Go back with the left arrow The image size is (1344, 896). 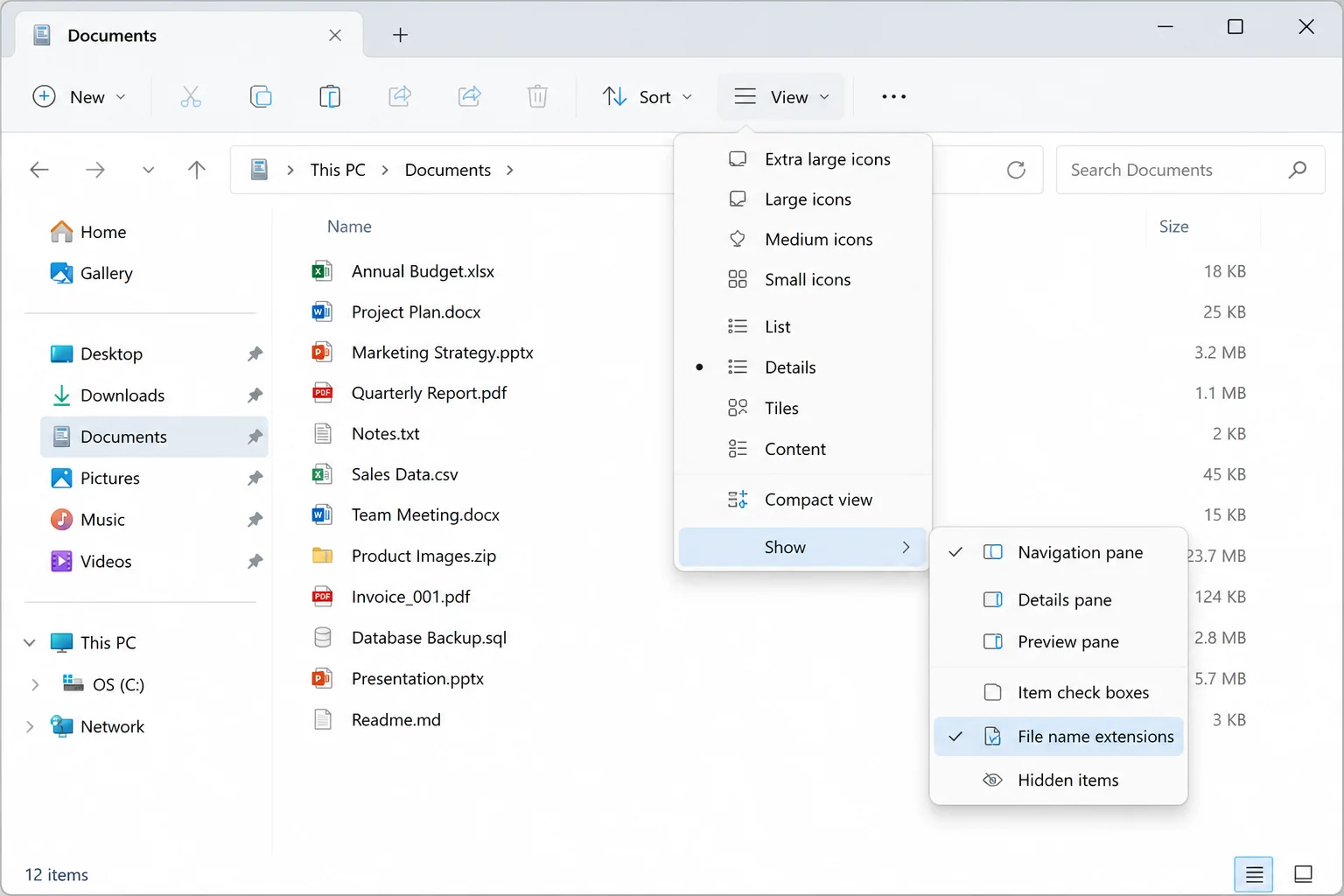(39, 170)
